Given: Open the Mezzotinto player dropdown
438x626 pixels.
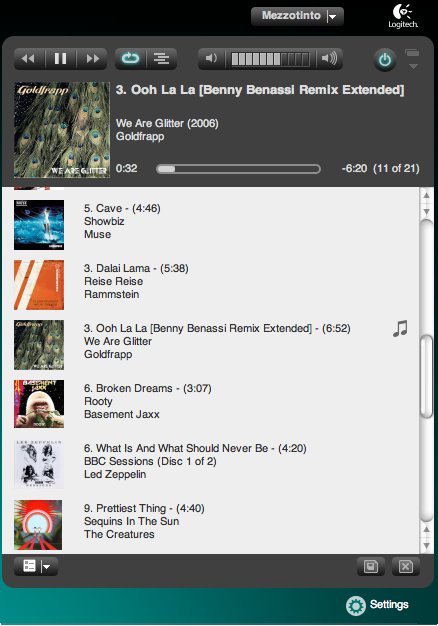Looking at the screenshot, I should (x=297, y=16).
